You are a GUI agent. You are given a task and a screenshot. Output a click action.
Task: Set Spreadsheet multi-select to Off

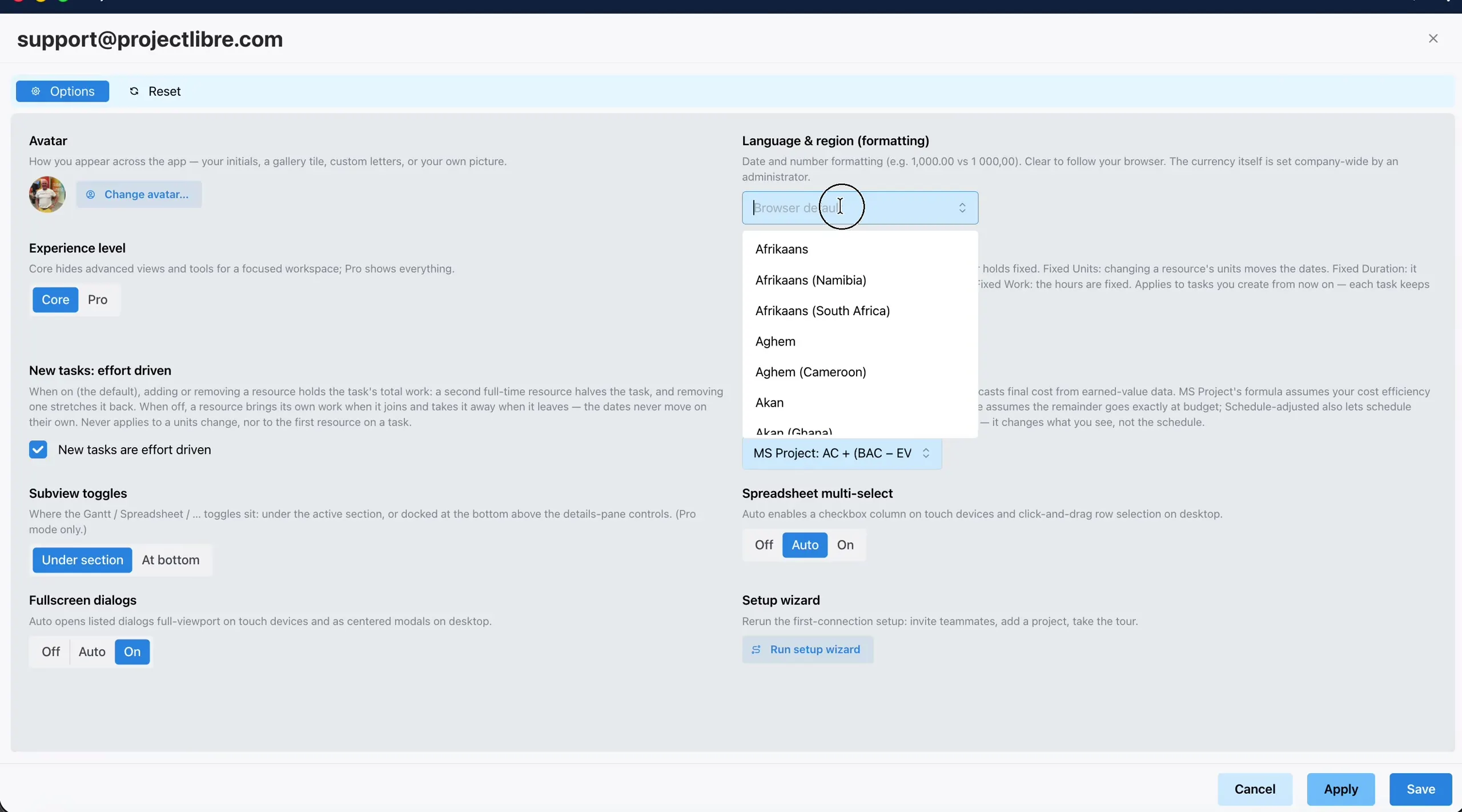coord(764,545)
